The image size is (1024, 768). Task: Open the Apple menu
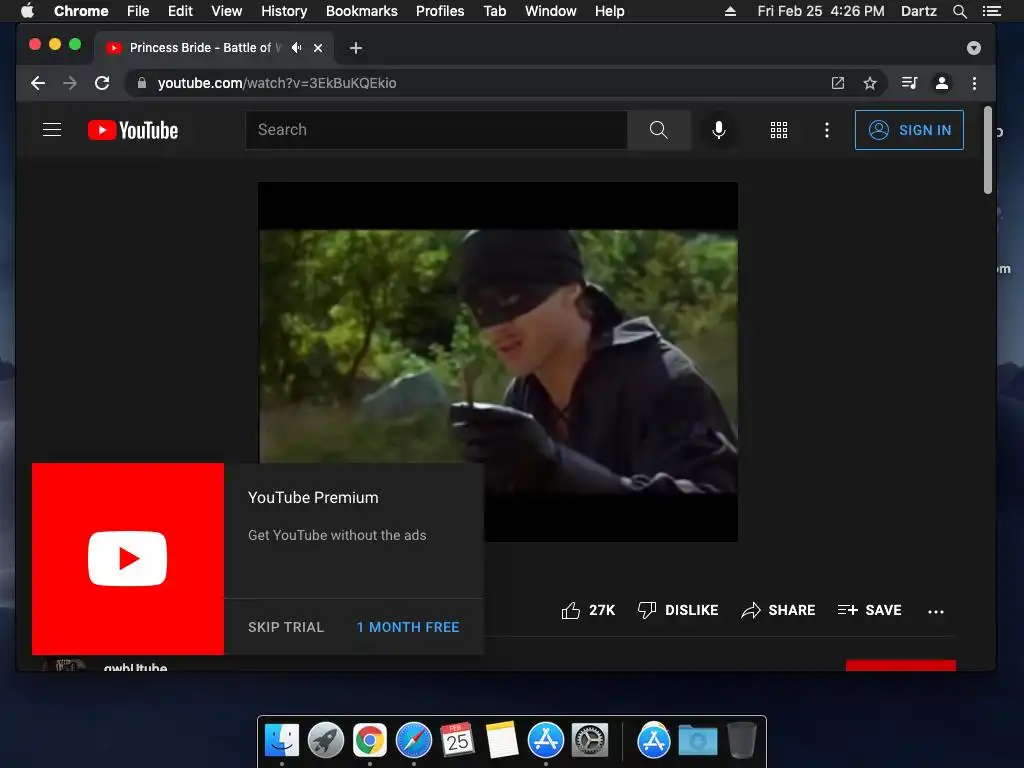[x=27, y=11]
